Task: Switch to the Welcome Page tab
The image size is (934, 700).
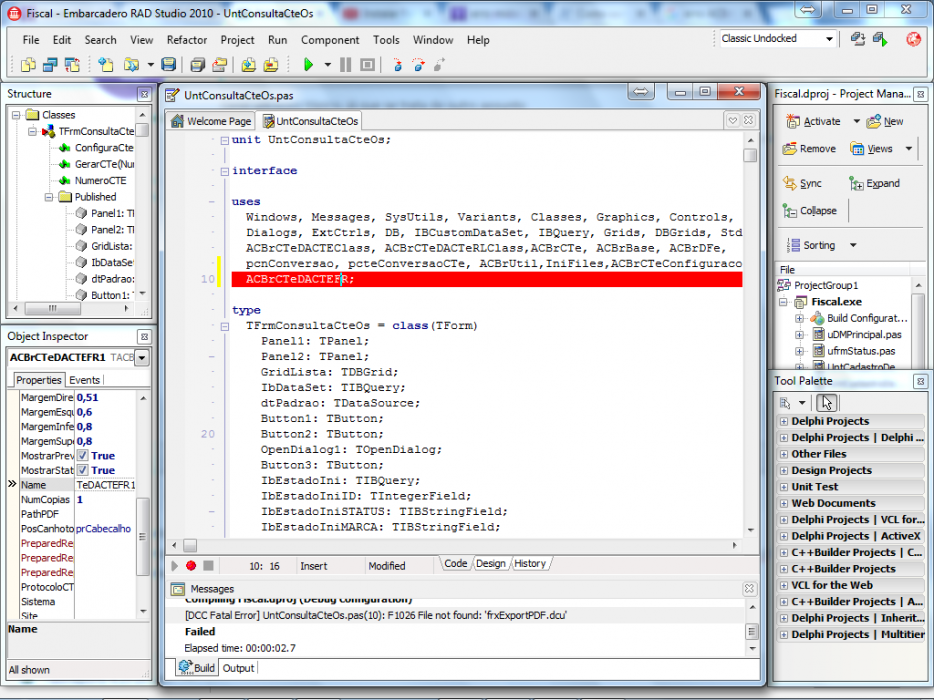Action: point(211,122)
